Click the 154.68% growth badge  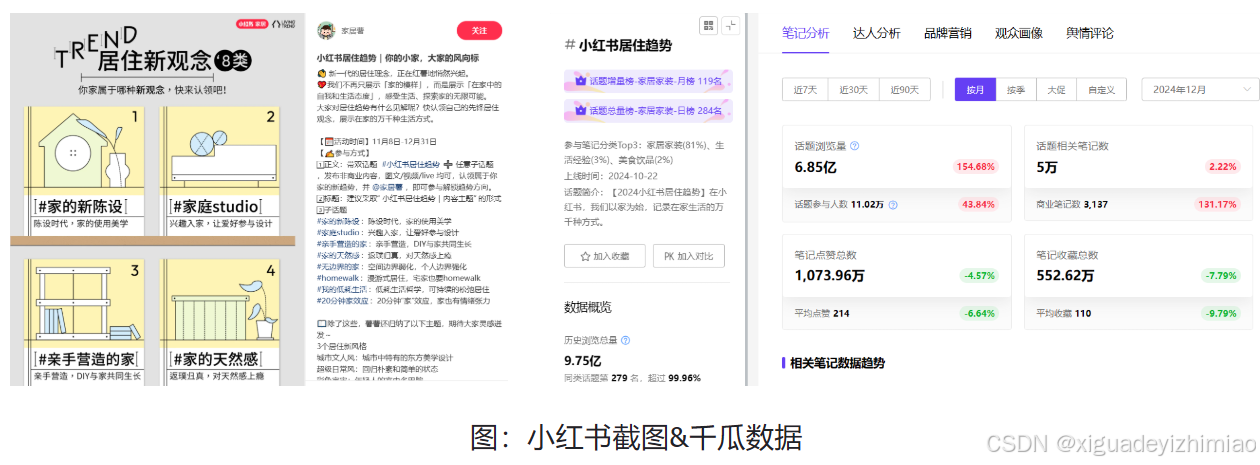(976, 166)
